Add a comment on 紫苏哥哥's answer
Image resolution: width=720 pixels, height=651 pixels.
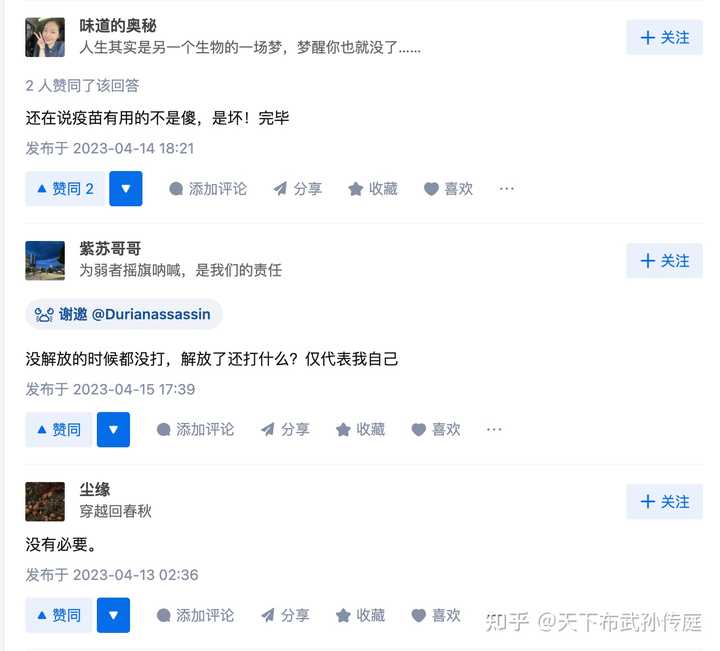pyautogui.click(x=196, y=430)
